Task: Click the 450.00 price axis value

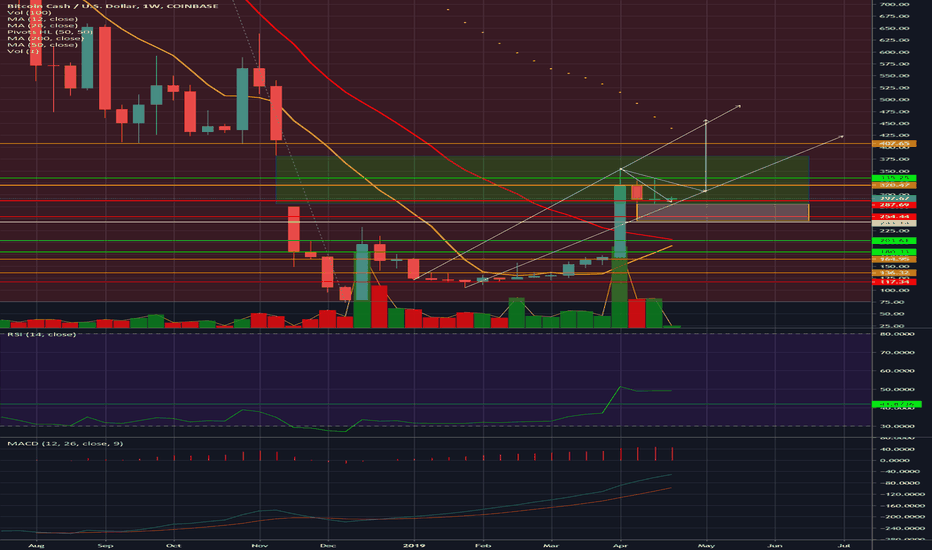Action: pos(894,124)
